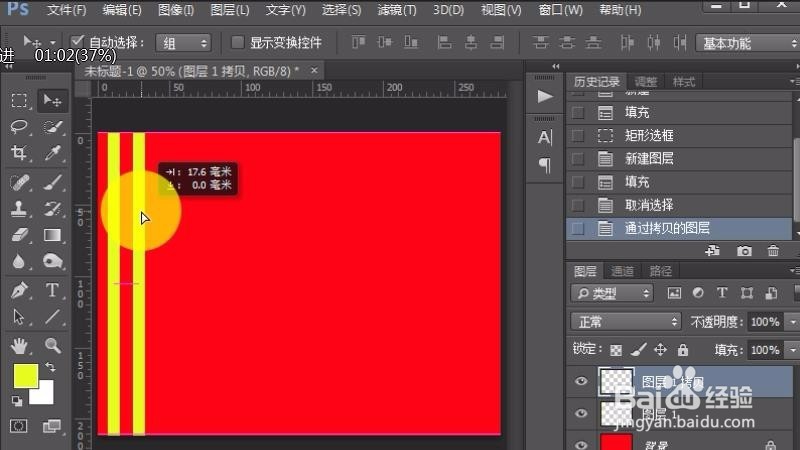The width and height of the screenshot is (800, 450).
Task: Filter layers by shape layer icon
Action: point(746,293)
